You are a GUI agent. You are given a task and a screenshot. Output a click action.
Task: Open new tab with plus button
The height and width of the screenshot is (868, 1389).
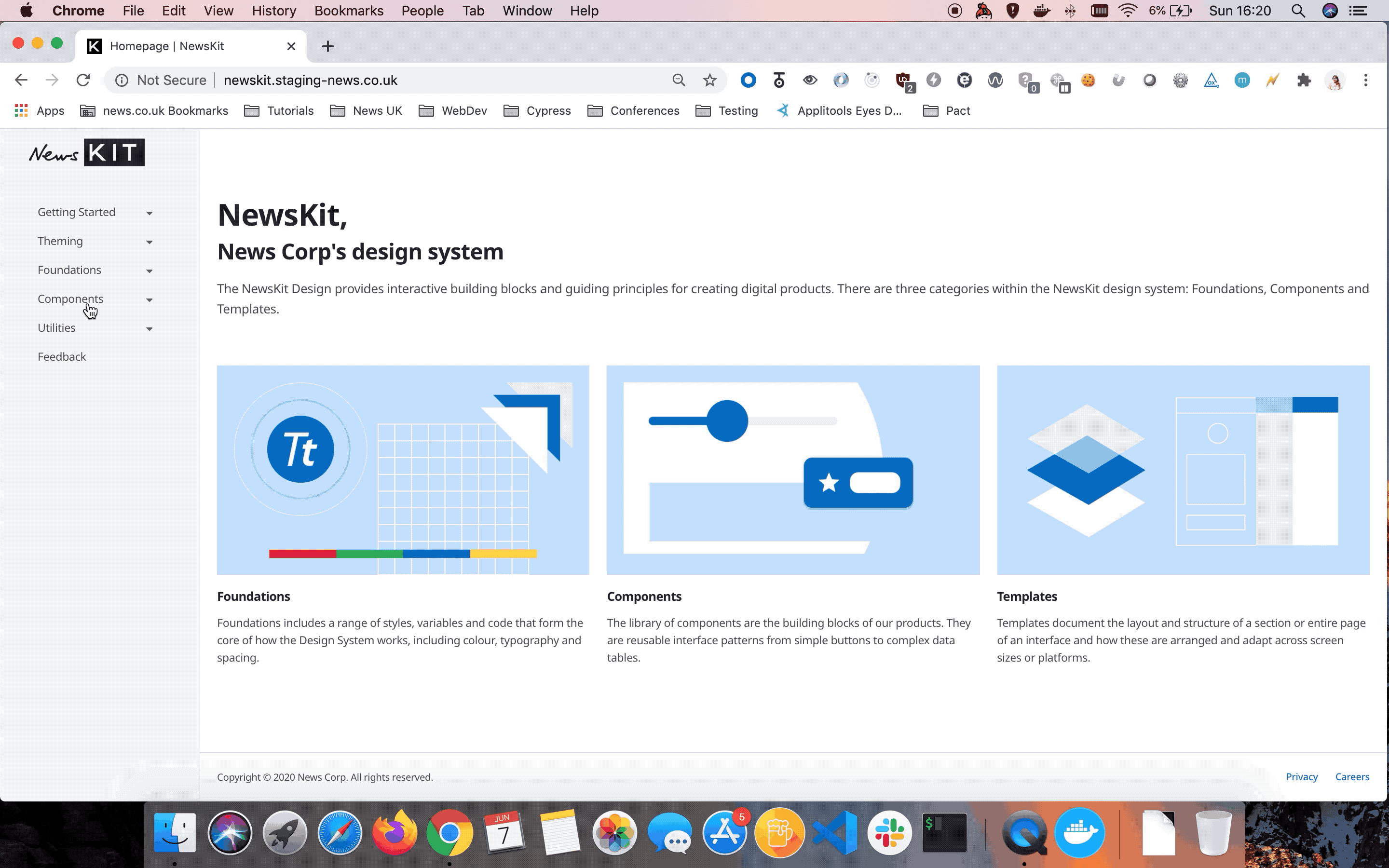tap(328, 46)
